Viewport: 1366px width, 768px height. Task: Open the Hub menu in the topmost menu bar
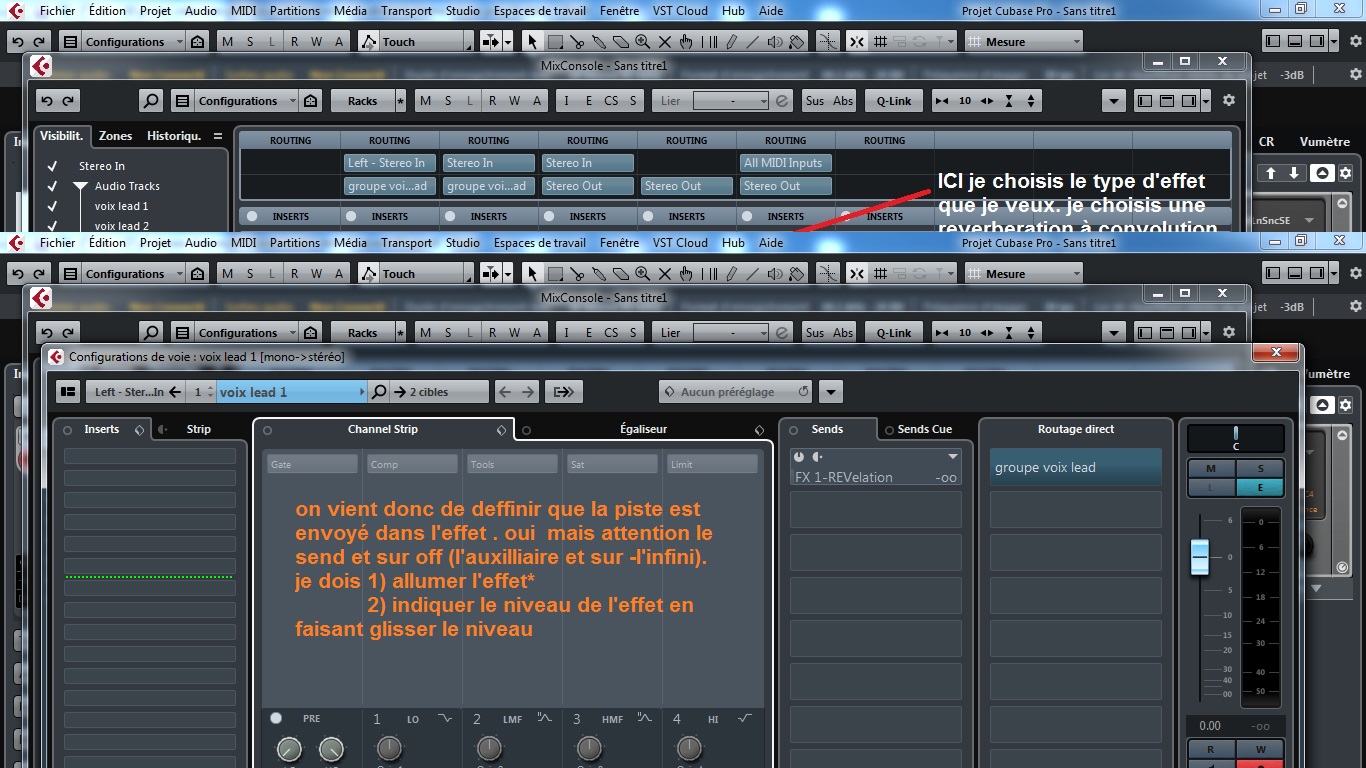click(733, 11)
